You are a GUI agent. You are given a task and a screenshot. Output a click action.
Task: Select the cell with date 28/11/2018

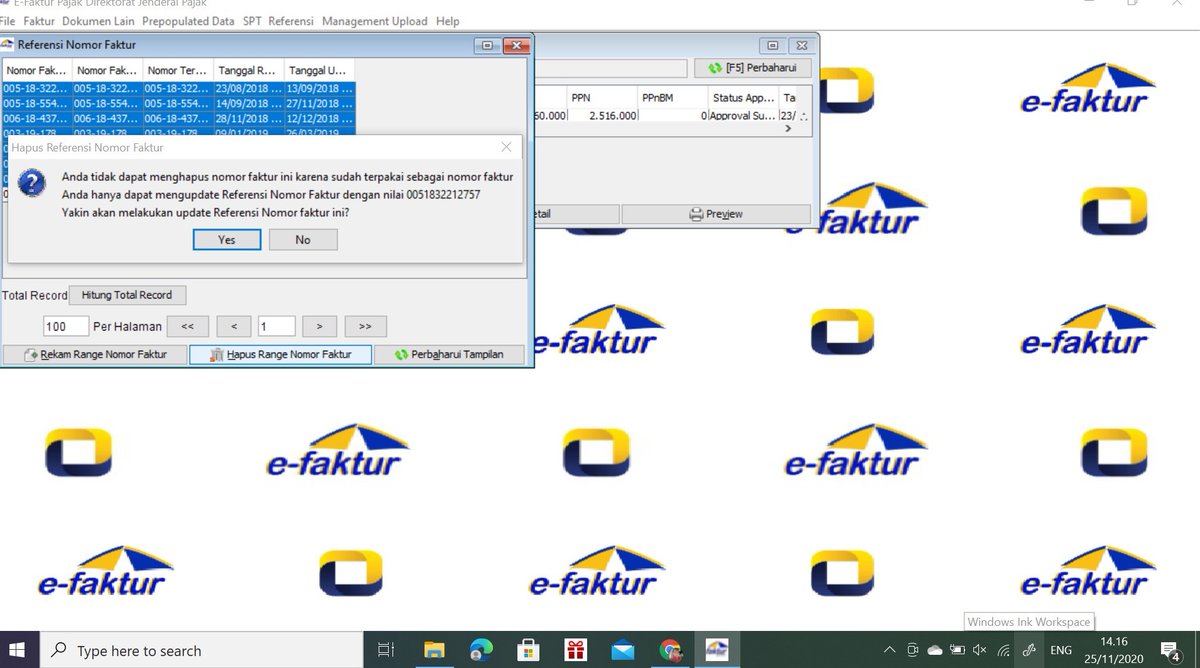tap(249, 118)
